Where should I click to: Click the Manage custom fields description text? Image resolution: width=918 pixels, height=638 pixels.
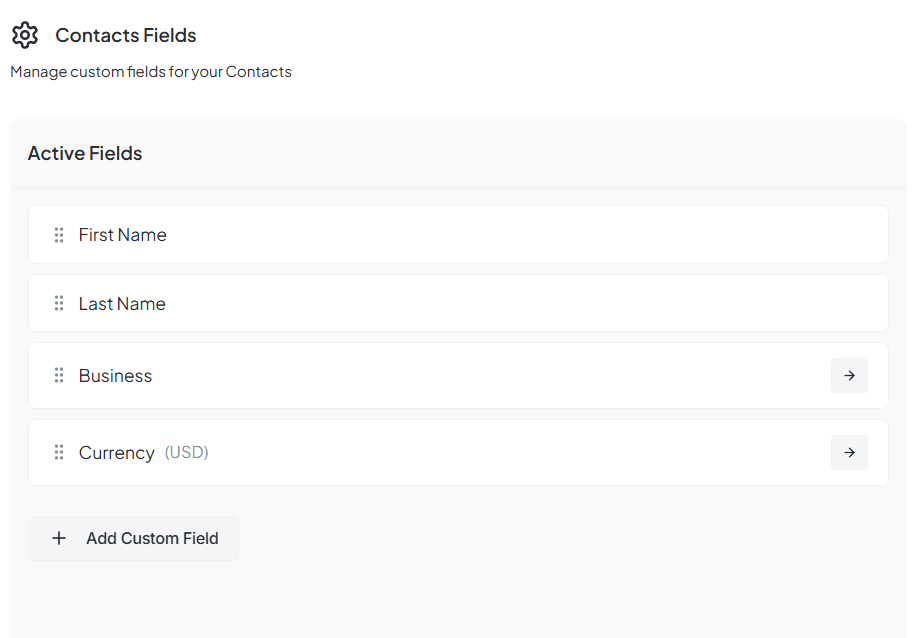coord(151,72)
